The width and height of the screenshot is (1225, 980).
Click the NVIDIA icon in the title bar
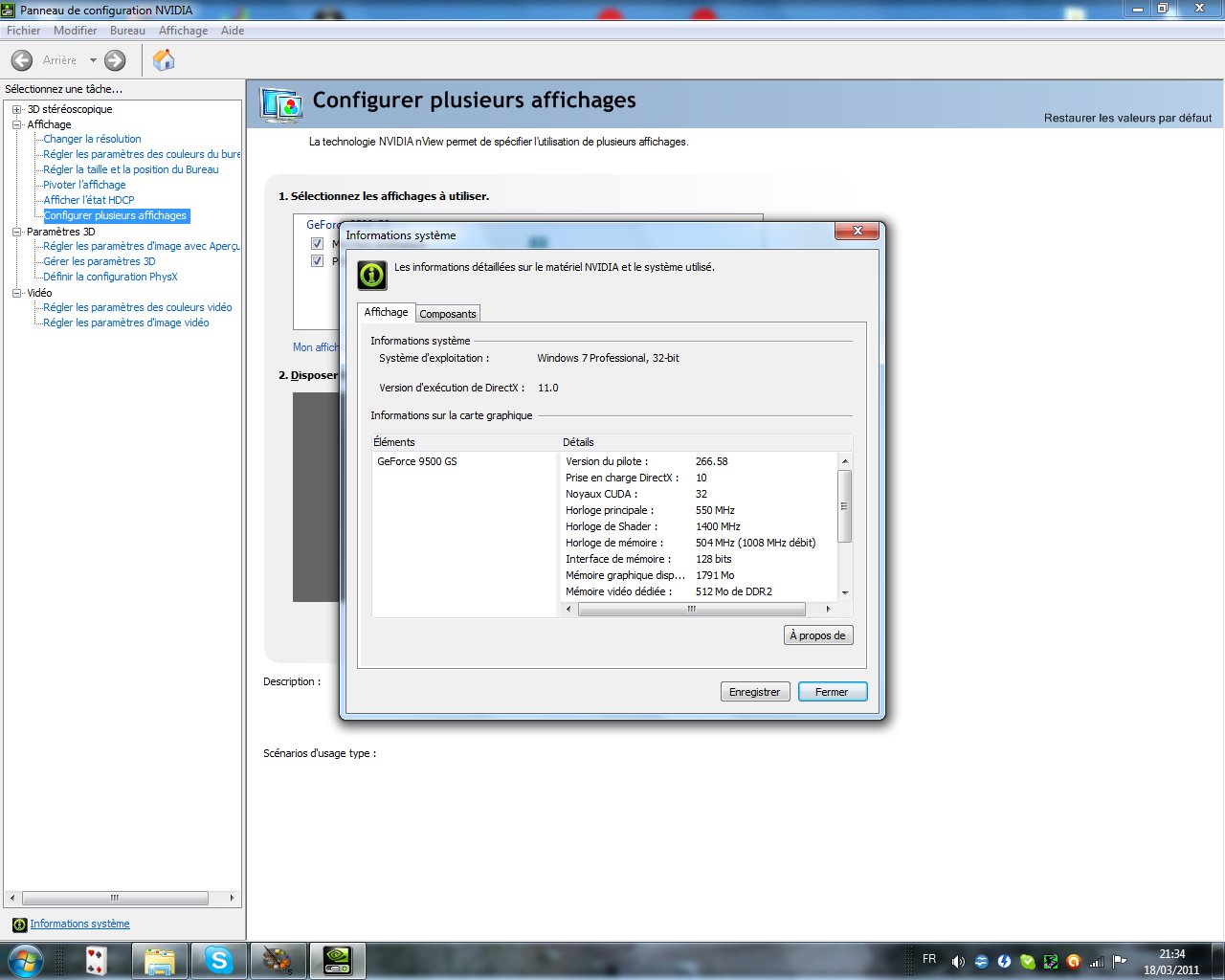click(9, 10)
